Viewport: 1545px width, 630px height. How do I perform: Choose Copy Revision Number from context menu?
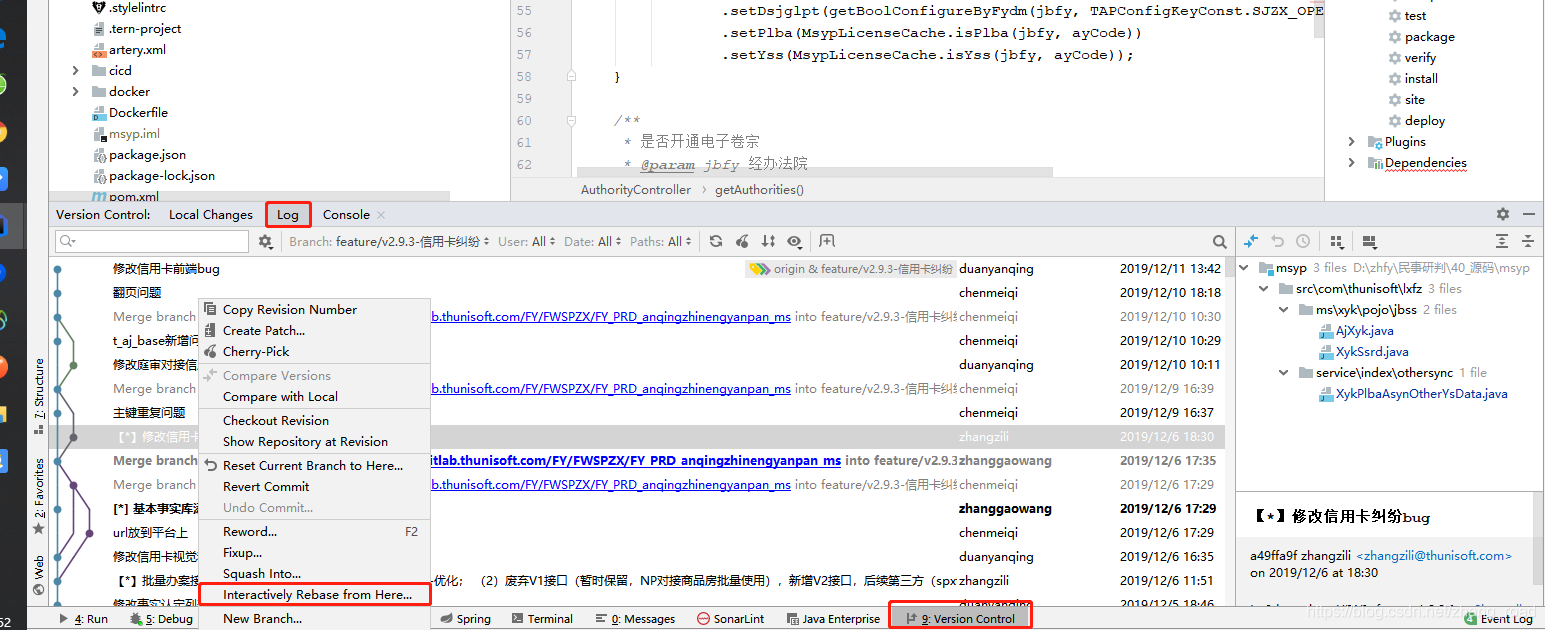(x=315, y=309)
